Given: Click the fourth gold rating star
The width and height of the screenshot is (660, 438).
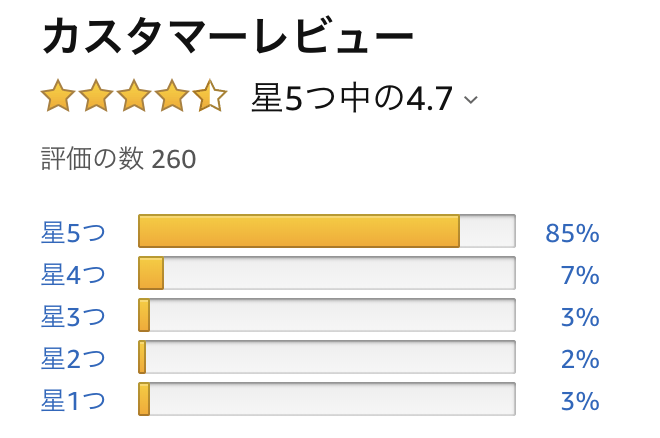Looking at the screenshot, I should click(172, 96).
